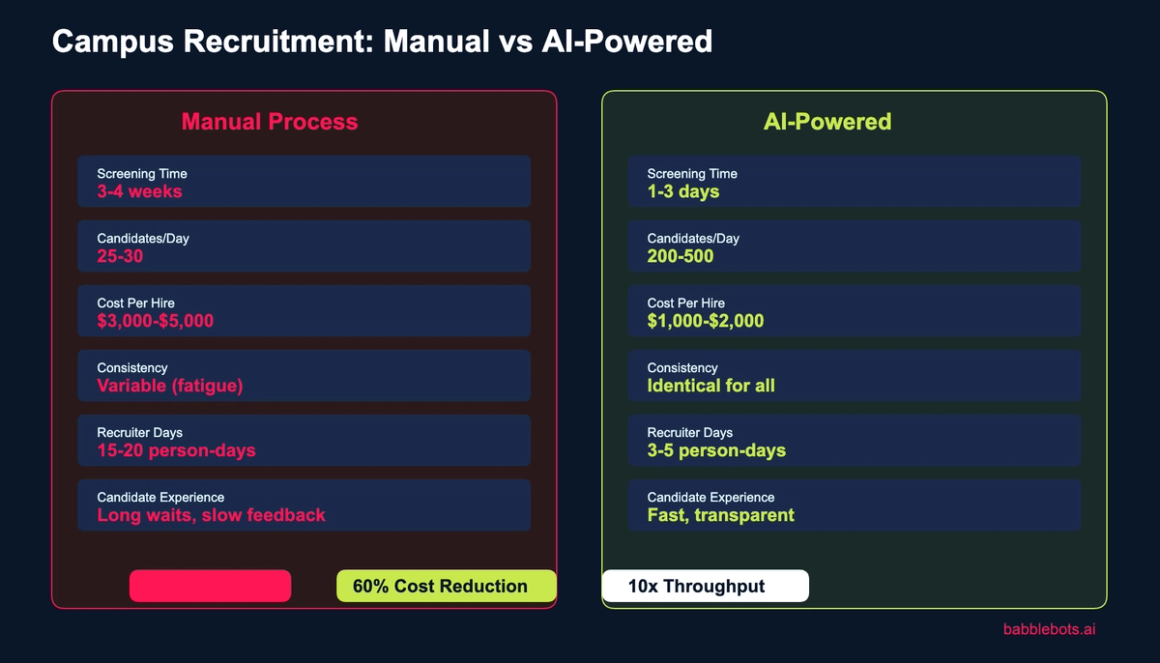The width and height of the screenshot is (1160, 663).
Task: Click the slide title 'Campus Recruitment: Manual vs AI-Powered'
Action: point(382,41)
